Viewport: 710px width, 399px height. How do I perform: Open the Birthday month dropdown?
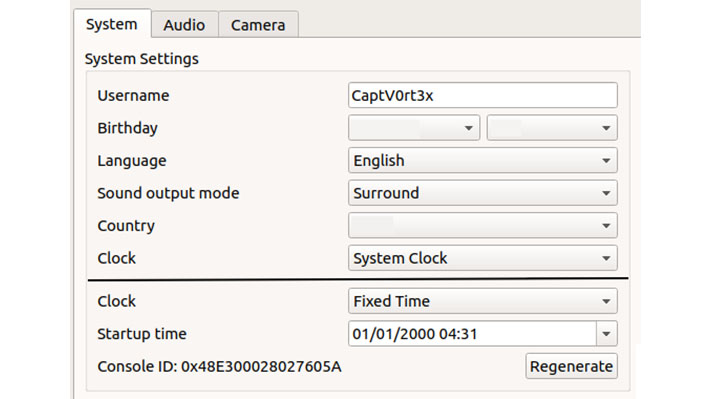414,128
